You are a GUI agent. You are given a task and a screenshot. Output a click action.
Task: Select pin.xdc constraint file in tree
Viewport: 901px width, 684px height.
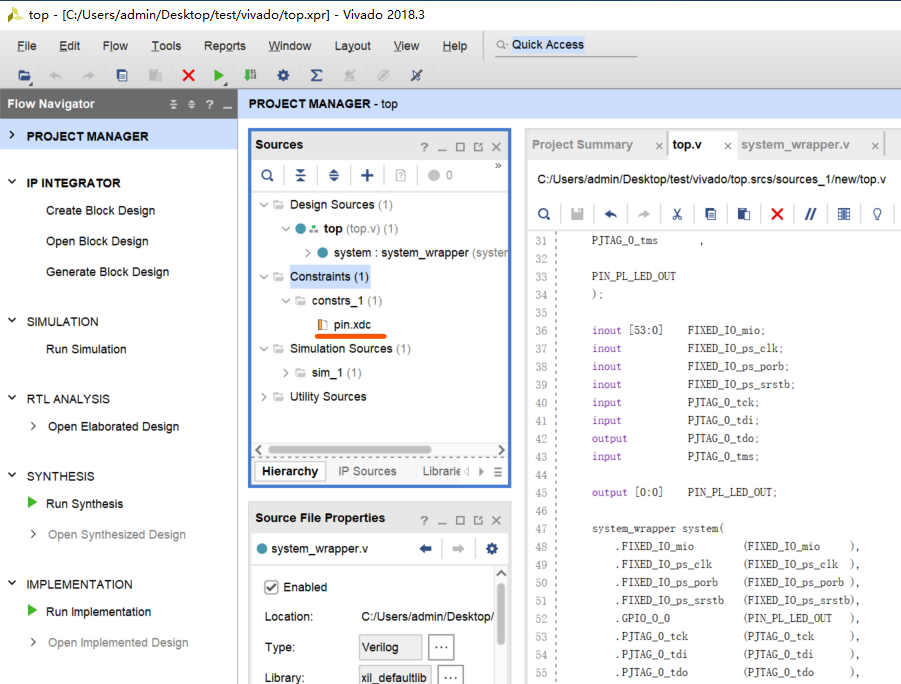352,325
